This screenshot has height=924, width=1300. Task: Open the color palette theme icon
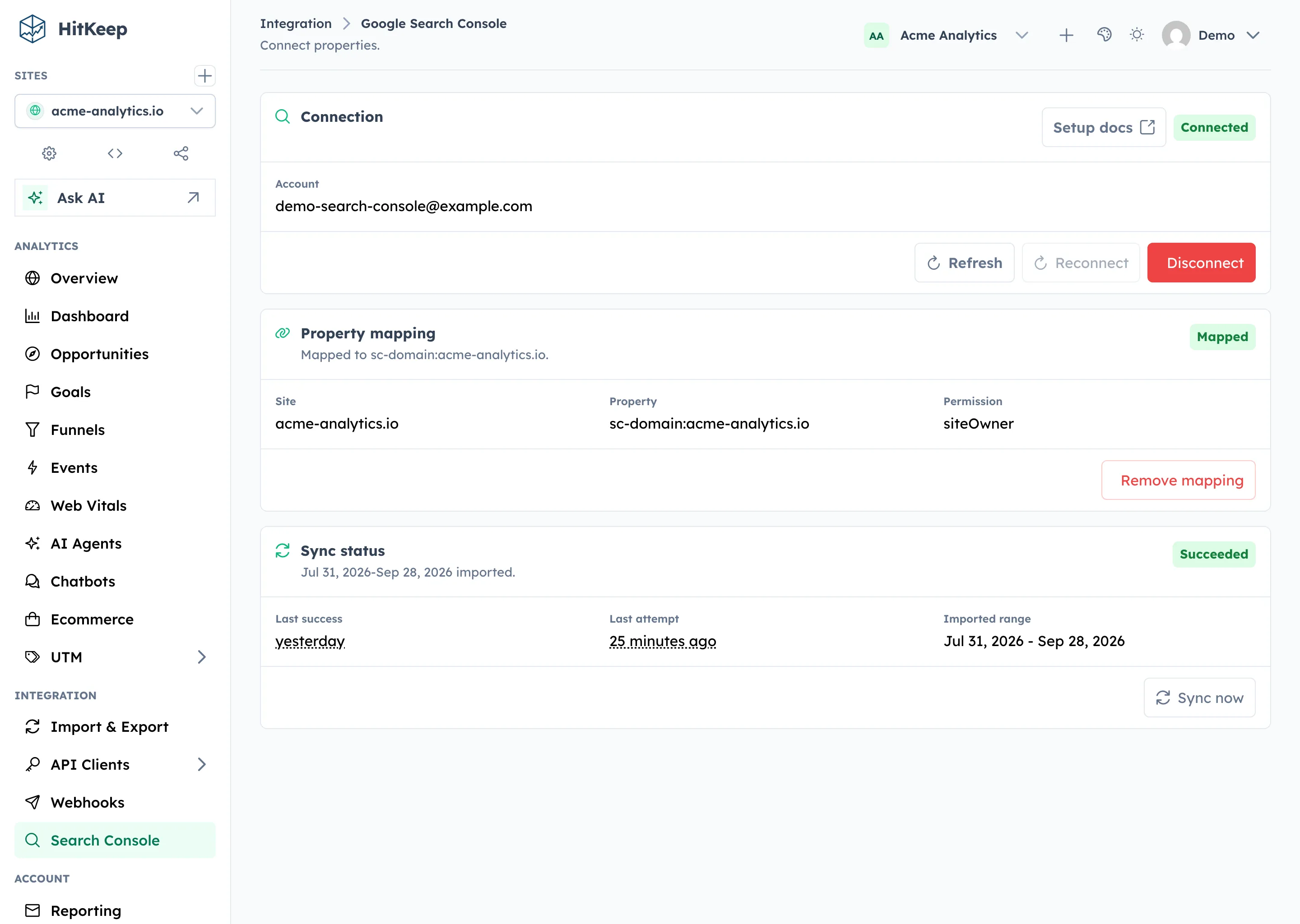click(x=1104, y=35)
